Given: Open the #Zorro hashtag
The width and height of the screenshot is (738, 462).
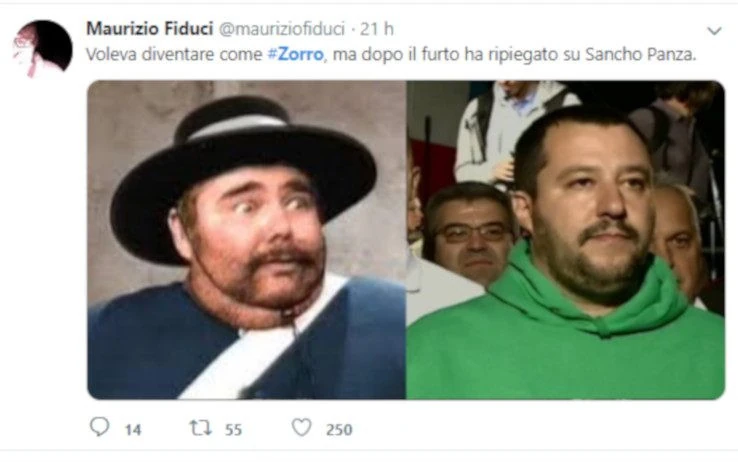Looking at the screenshot, I should [296, 54].
